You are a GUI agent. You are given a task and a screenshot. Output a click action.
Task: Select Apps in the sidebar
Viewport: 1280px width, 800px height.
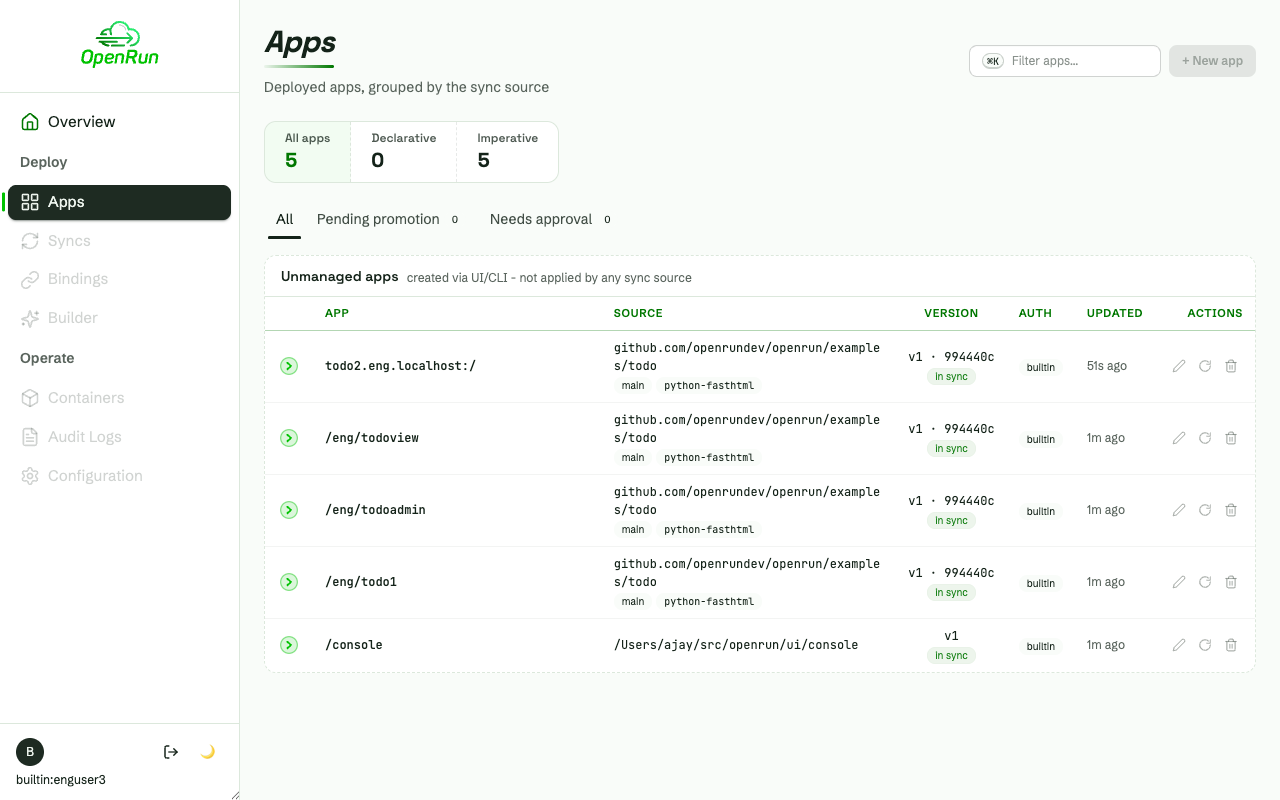(119, 202)
